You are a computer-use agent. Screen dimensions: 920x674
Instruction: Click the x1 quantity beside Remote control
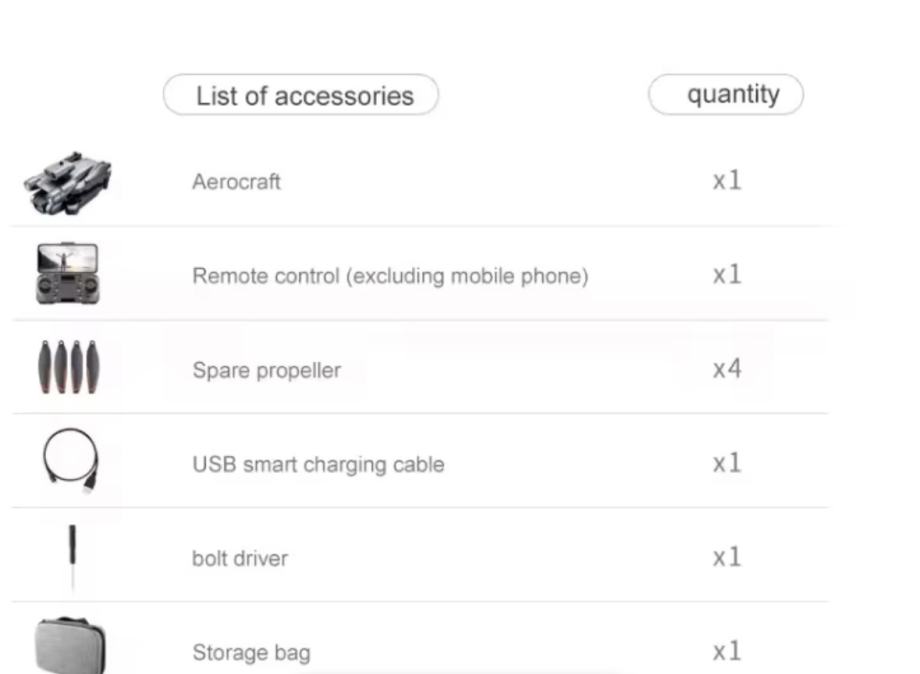tap(727, 275)
